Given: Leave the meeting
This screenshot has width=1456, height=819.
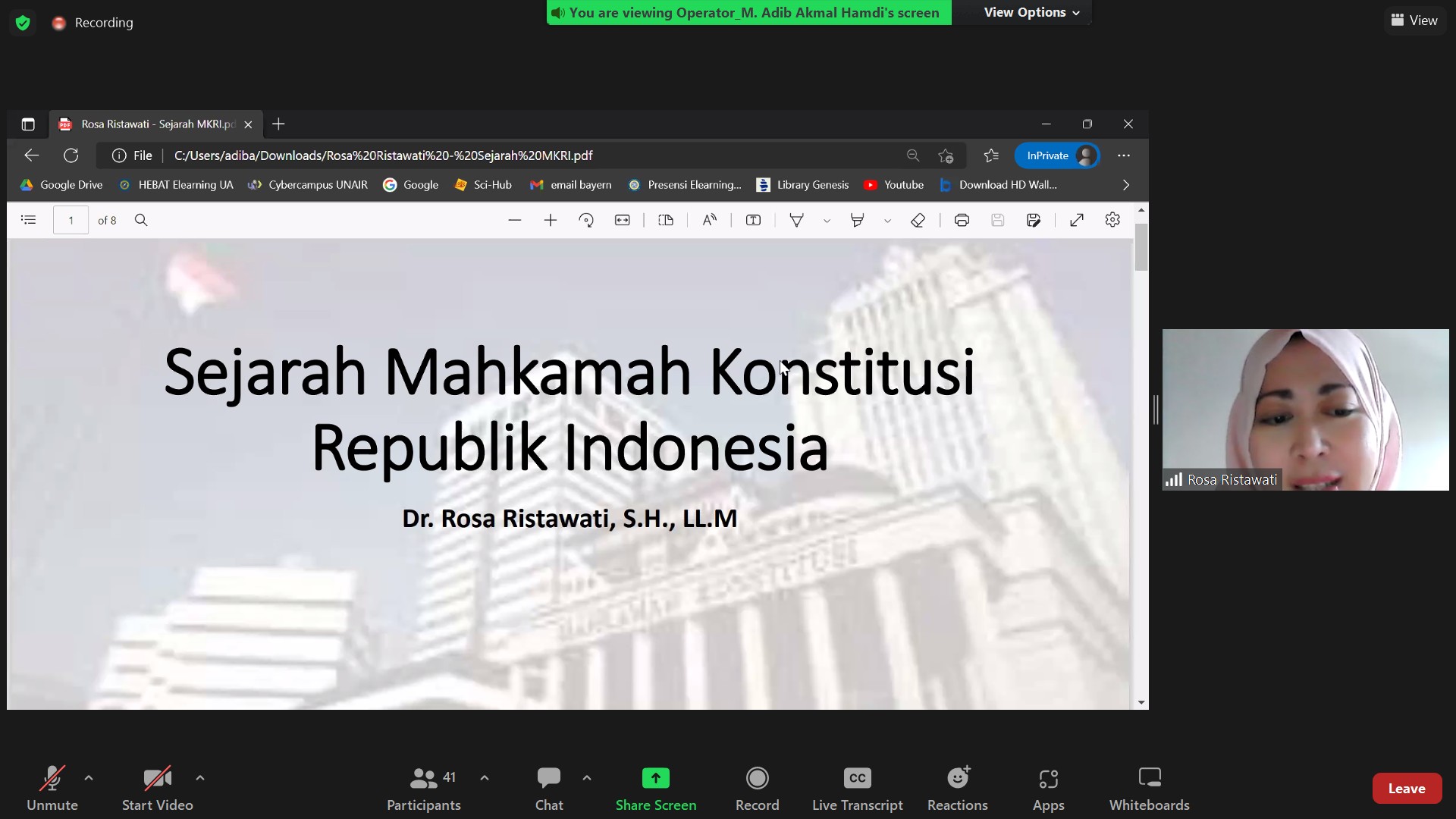Looking at the screenshot, I should pyautogui.click(x=1406, y=788).
